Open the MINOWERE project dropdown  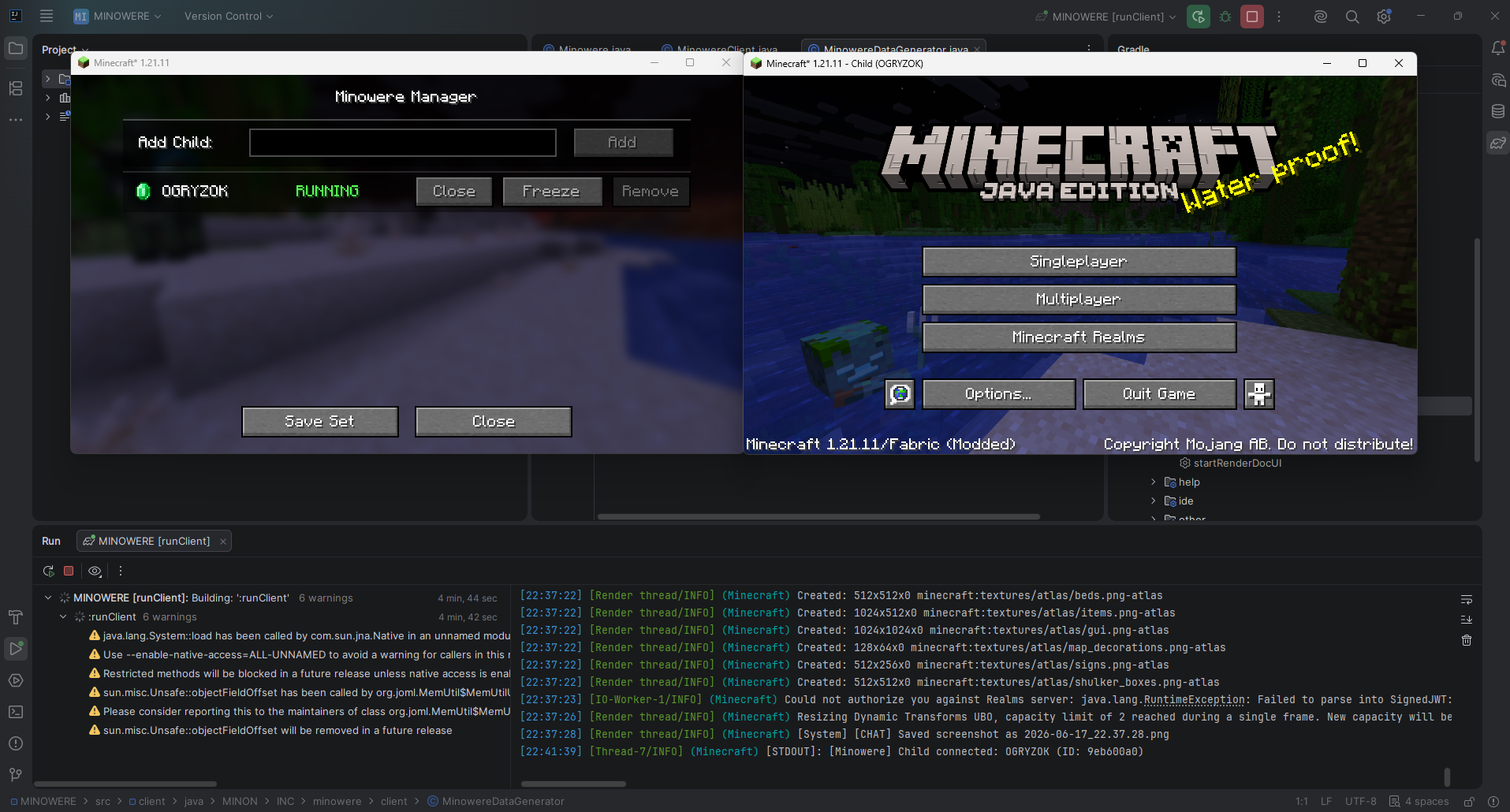pyautogui.click(x=117, y=17)
